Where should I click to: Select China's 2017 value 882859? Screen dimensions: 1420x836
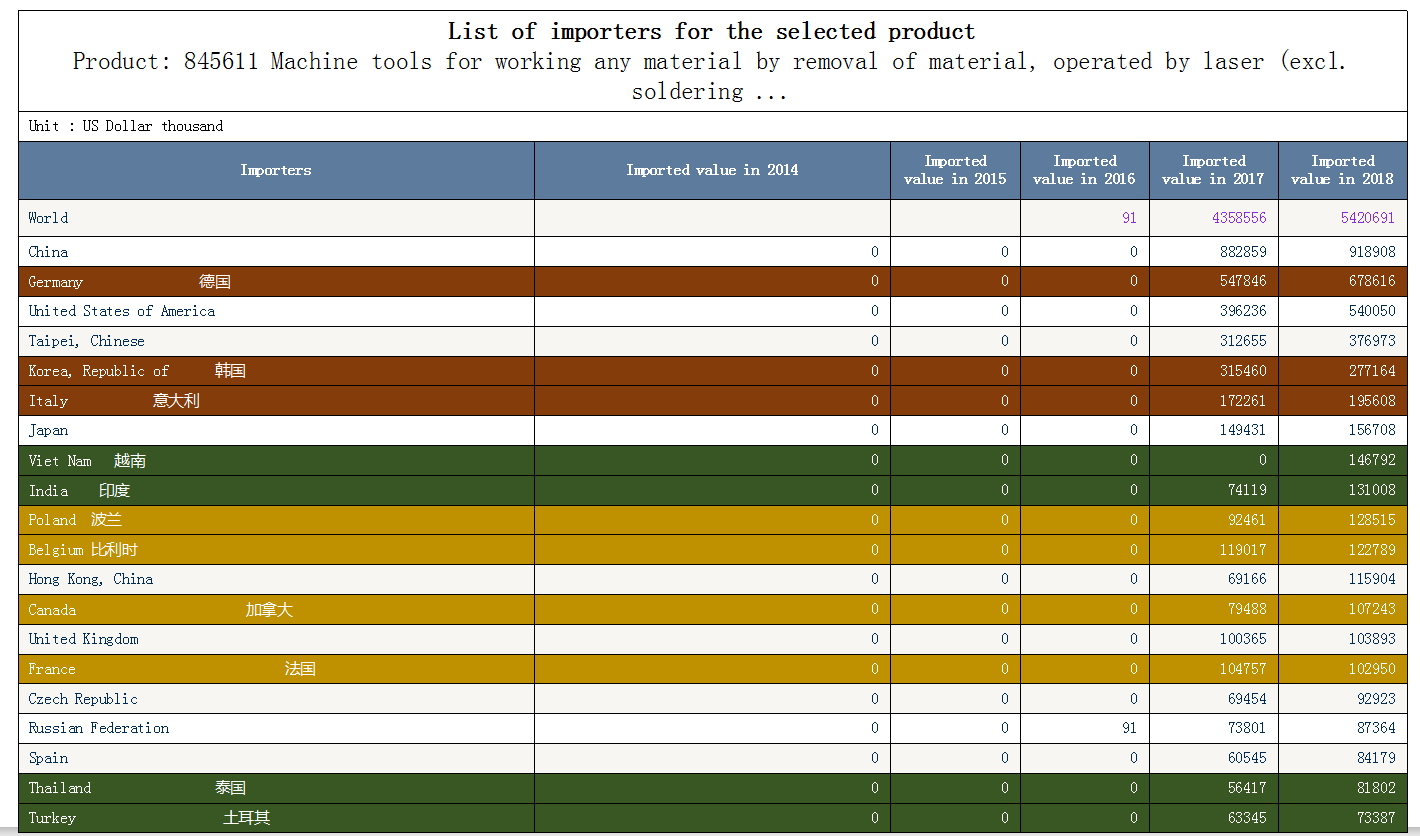pos(1242,252)
